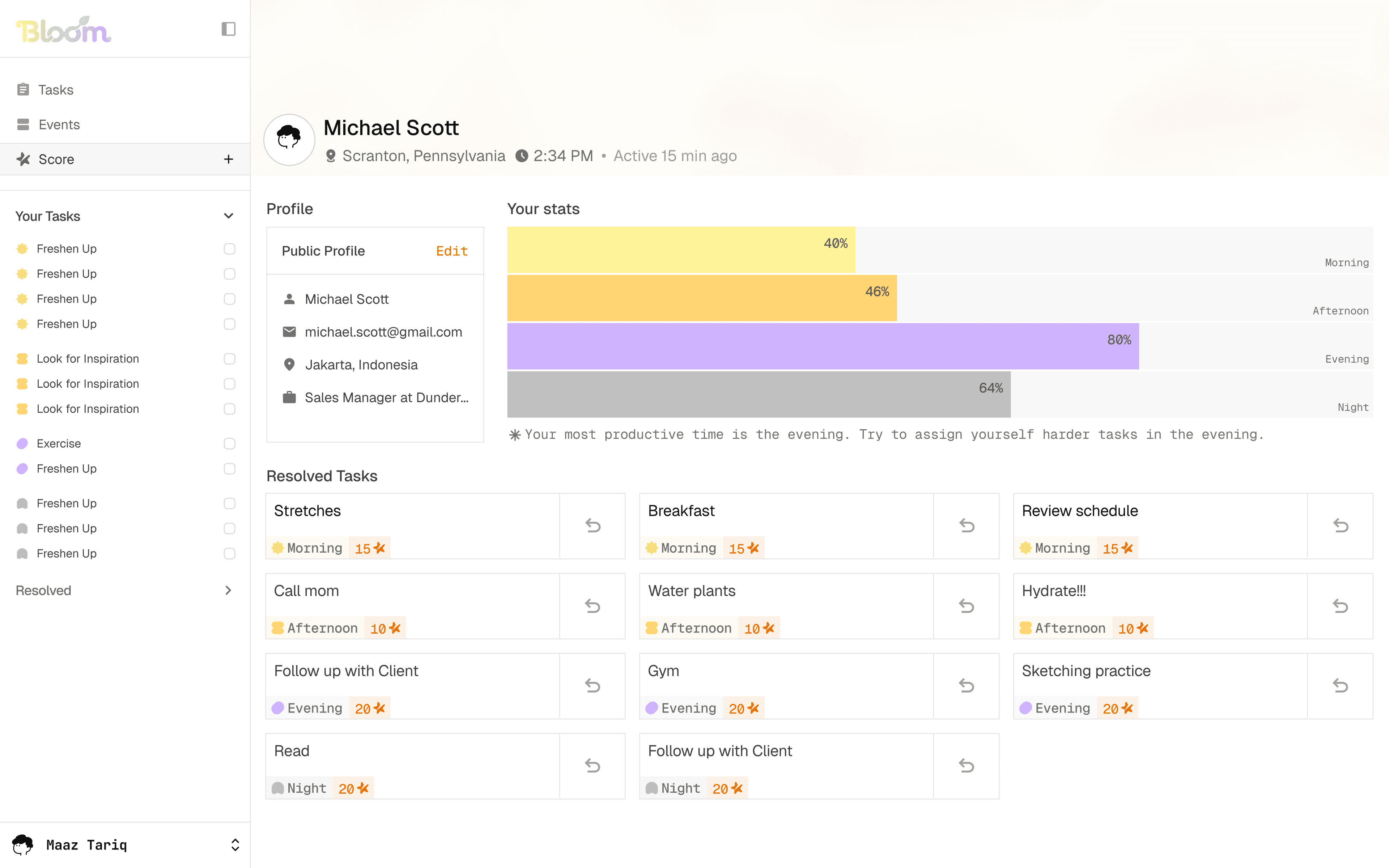Open Tasks in the sidebar

click(56, 90)
